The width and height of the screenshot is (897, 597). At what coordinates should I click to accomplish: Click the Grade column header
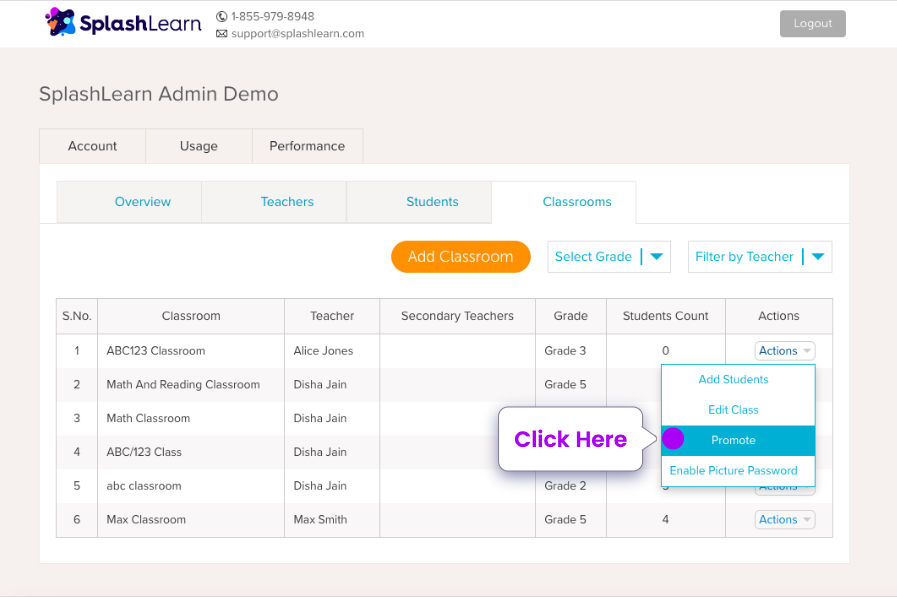(x=570, y=316)
